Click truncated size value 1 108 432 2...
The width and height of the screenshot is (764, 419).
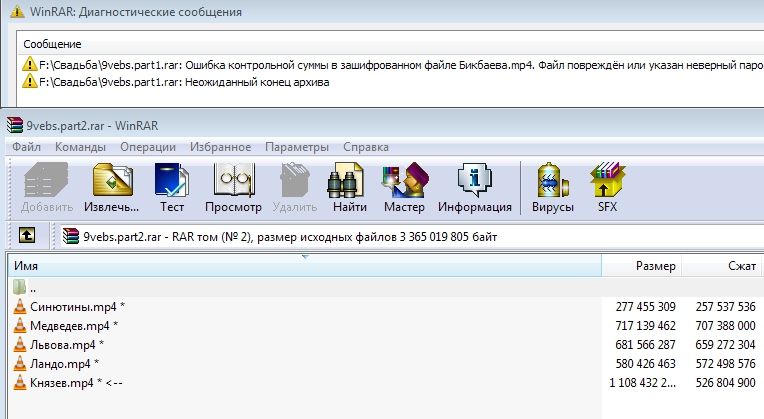tap(642, 382)
